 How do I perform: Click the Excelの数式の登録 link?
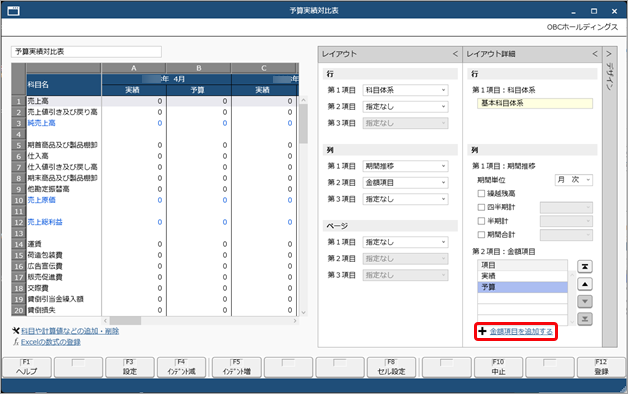point(51,342)
